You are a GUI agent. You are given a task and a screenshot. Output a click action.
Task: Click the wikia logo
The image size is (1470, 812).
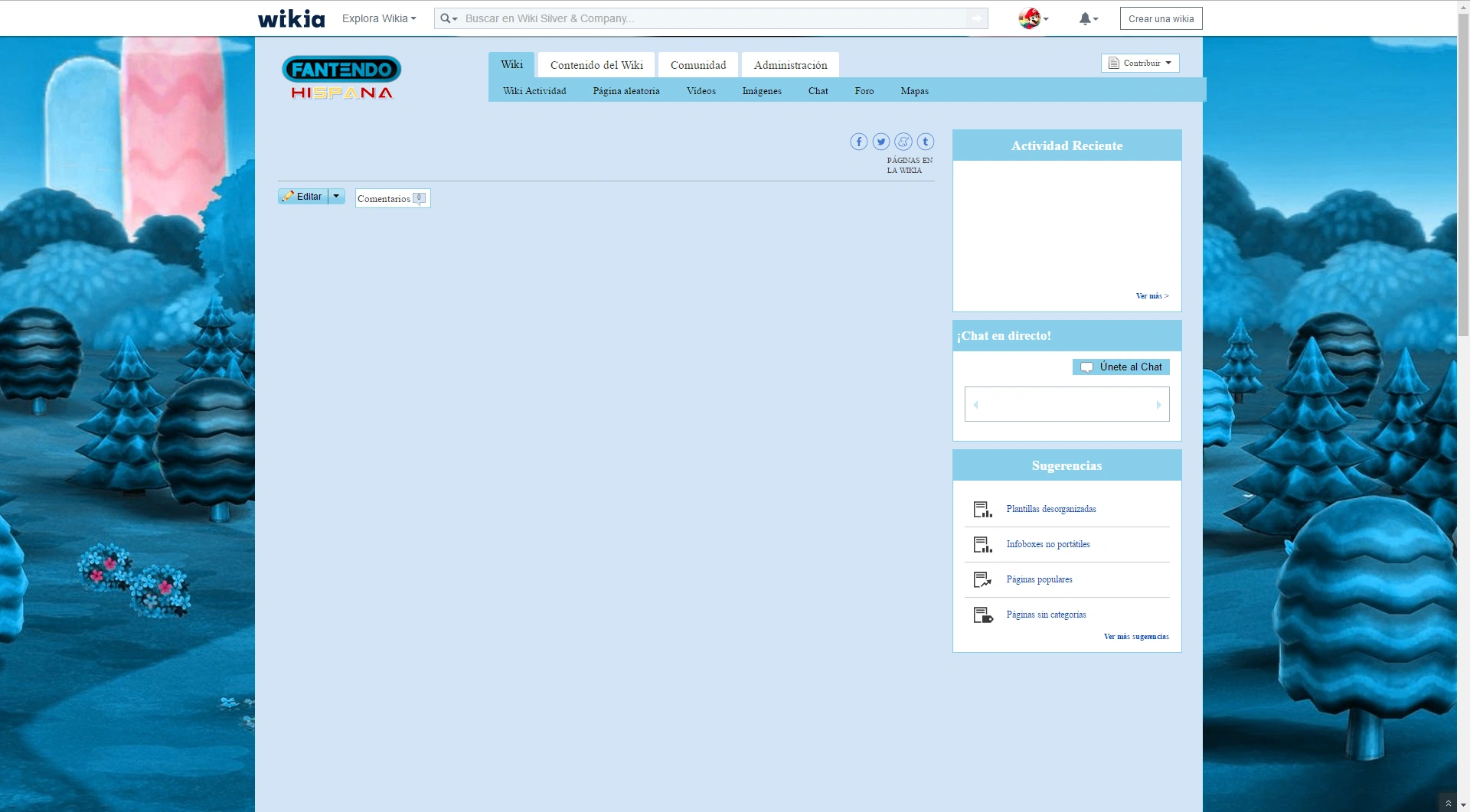291,18
